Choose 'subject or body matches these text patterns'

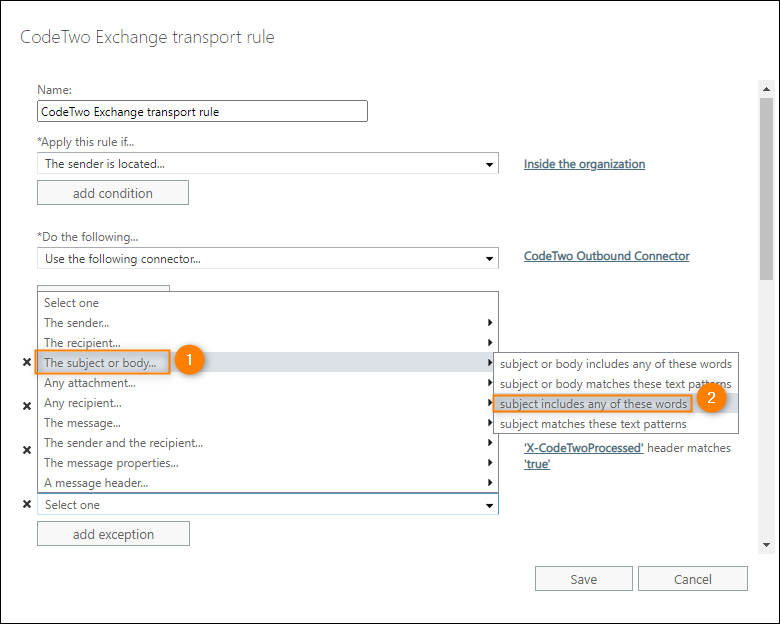pyautogui.click(x=615, y=384)
